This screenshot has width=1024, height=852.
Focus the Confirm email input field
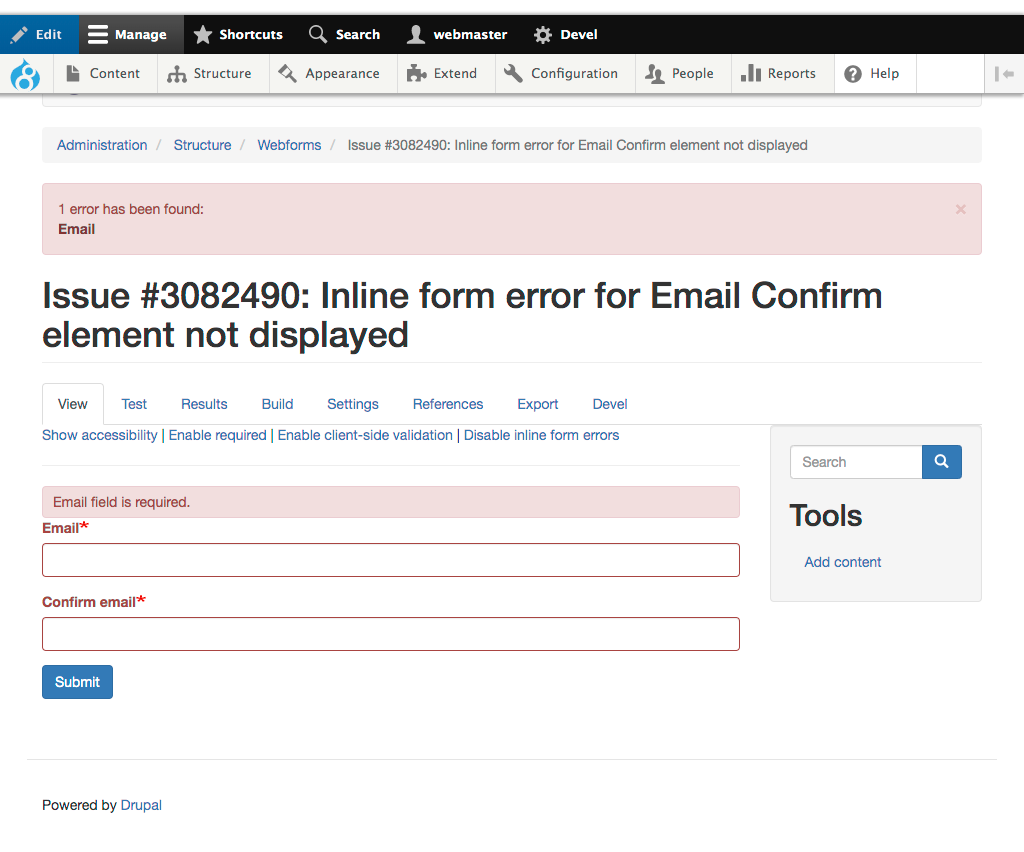coord(391,634)
